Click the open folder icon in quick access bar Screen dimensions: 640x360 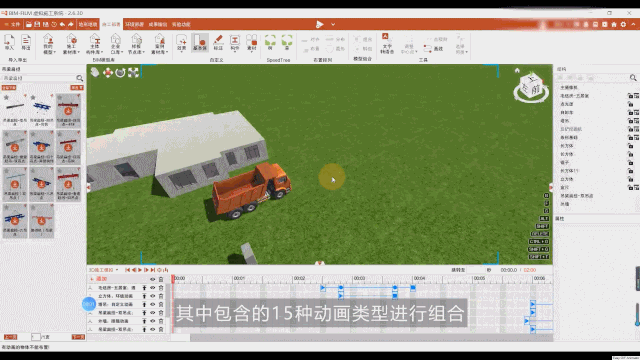coord(29,24)
